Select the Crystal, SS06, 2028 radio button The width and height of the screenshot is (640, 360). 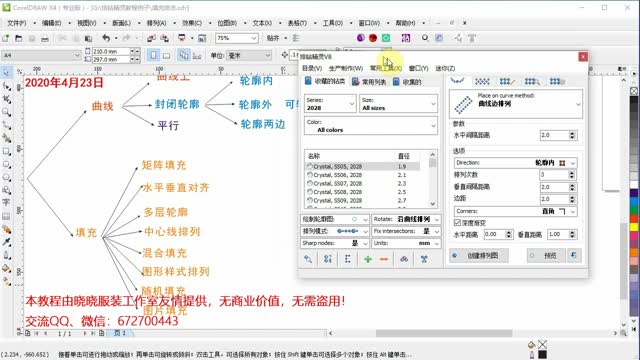tap(310, 175)
